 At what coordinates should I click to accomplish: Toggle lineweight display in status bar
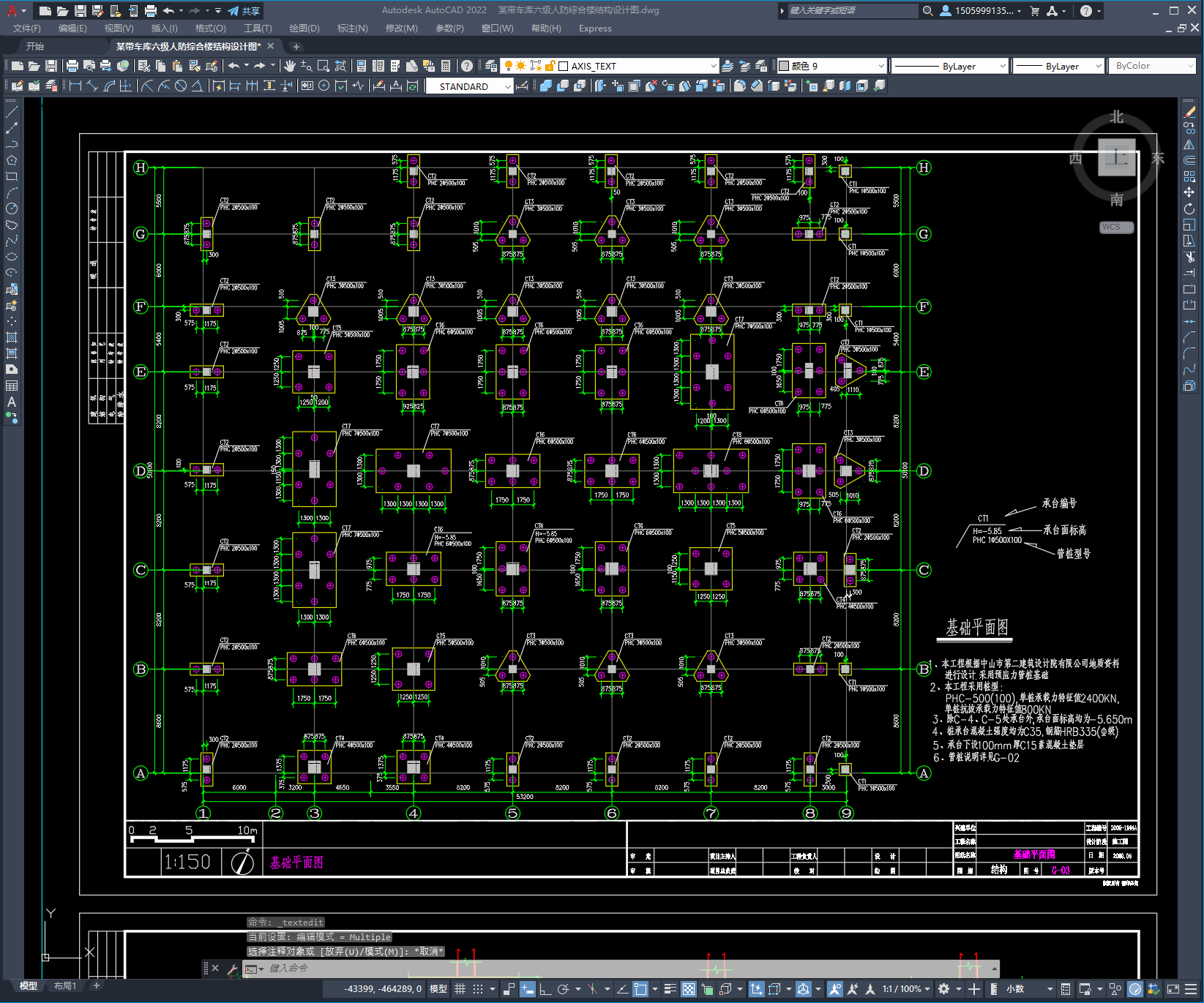click(x=670, y=988)
